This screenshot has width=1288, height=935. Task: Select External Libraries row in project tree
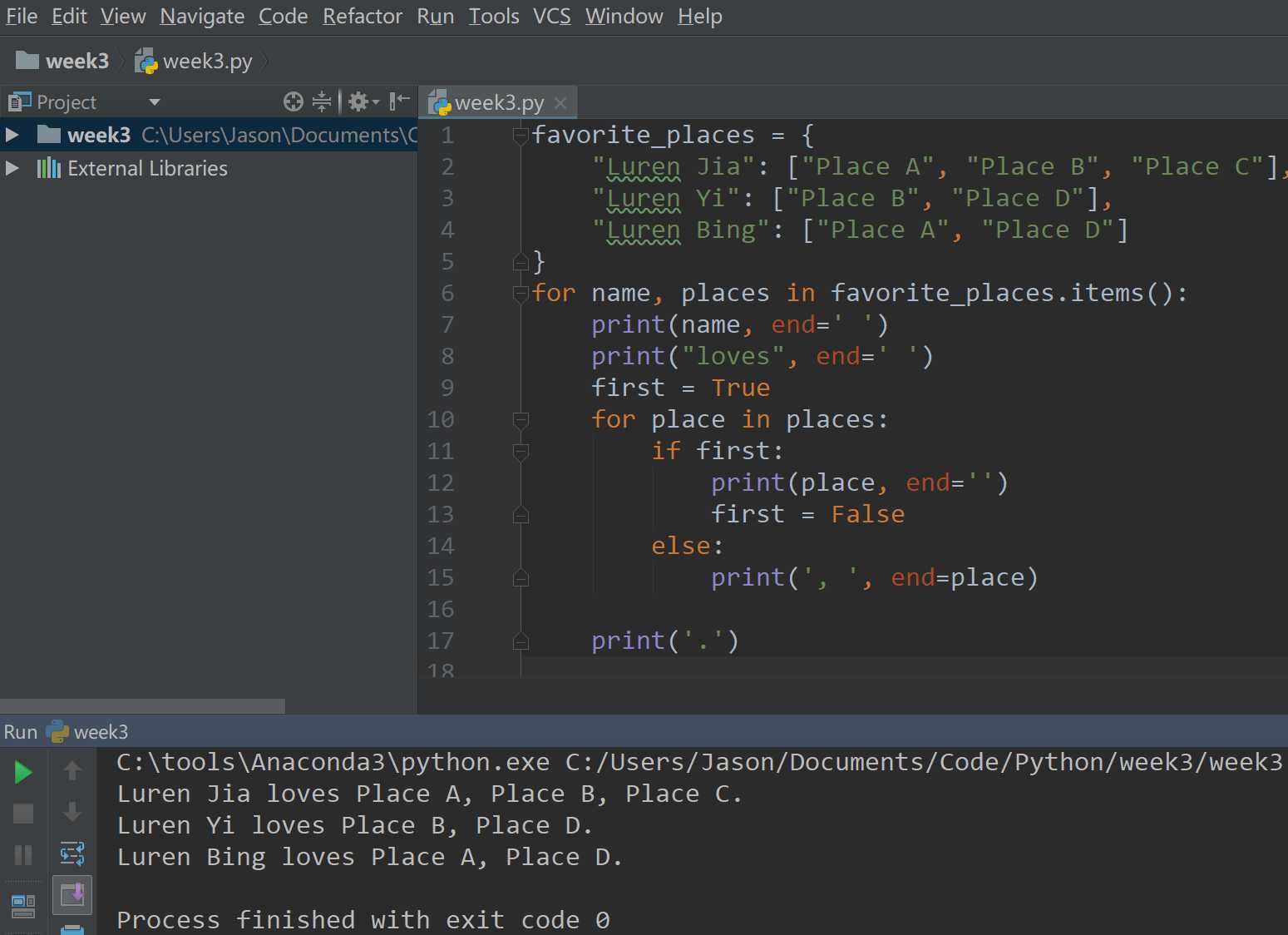[208, 168]
